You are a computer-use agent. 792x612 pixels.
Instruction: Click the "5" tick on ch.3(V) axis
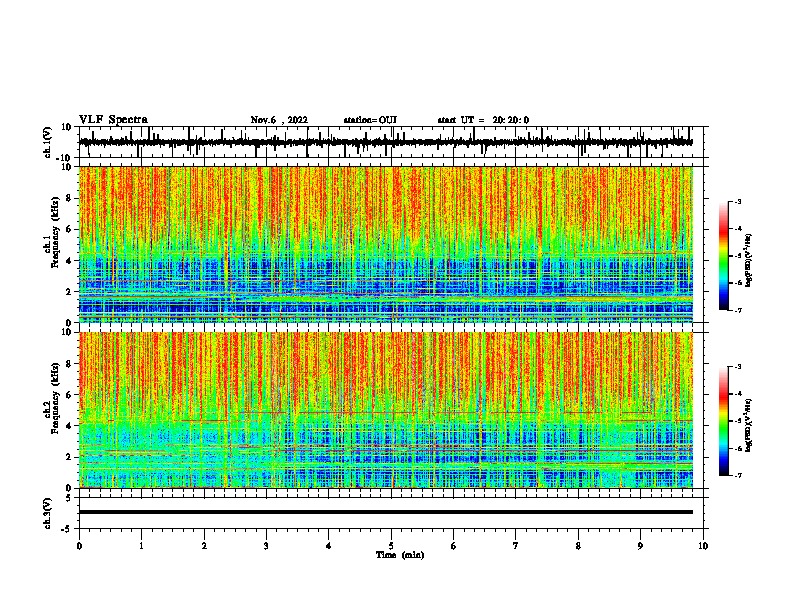[69, 497]
